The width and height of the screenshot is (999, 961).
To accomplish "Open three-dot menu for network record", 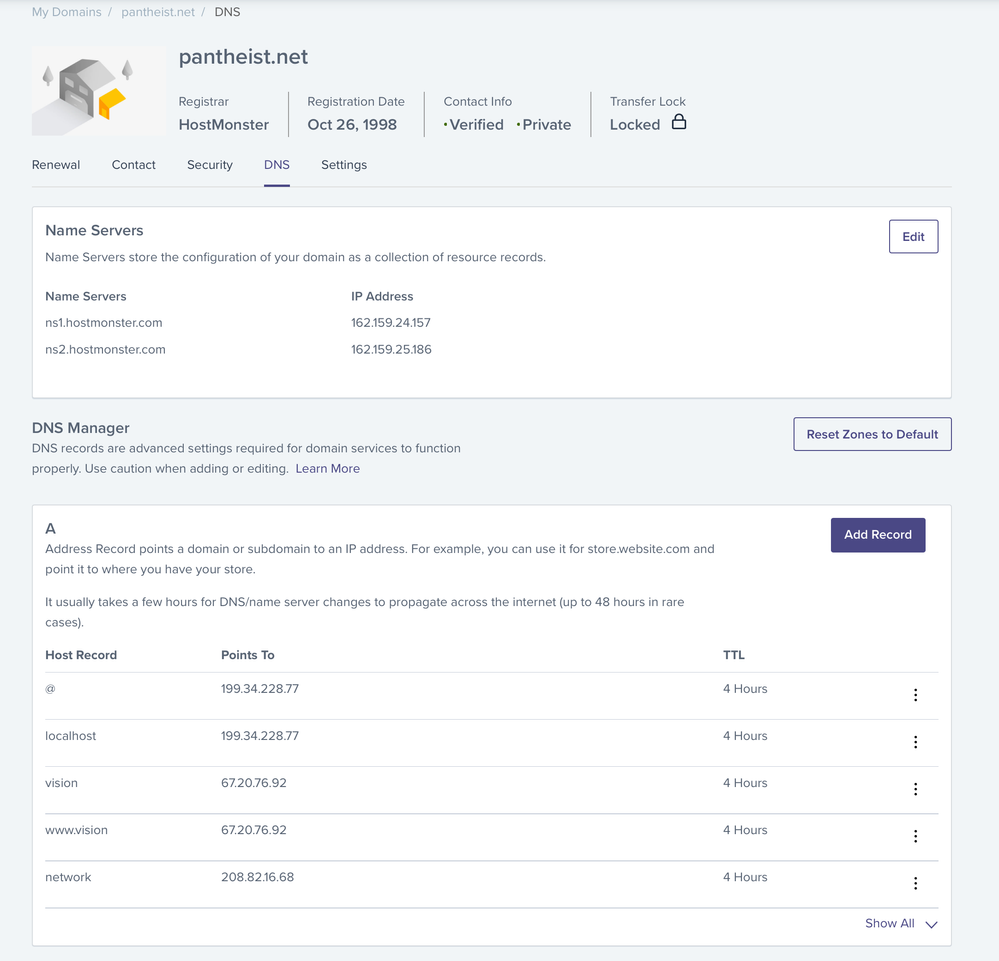I will click(915, 883).
